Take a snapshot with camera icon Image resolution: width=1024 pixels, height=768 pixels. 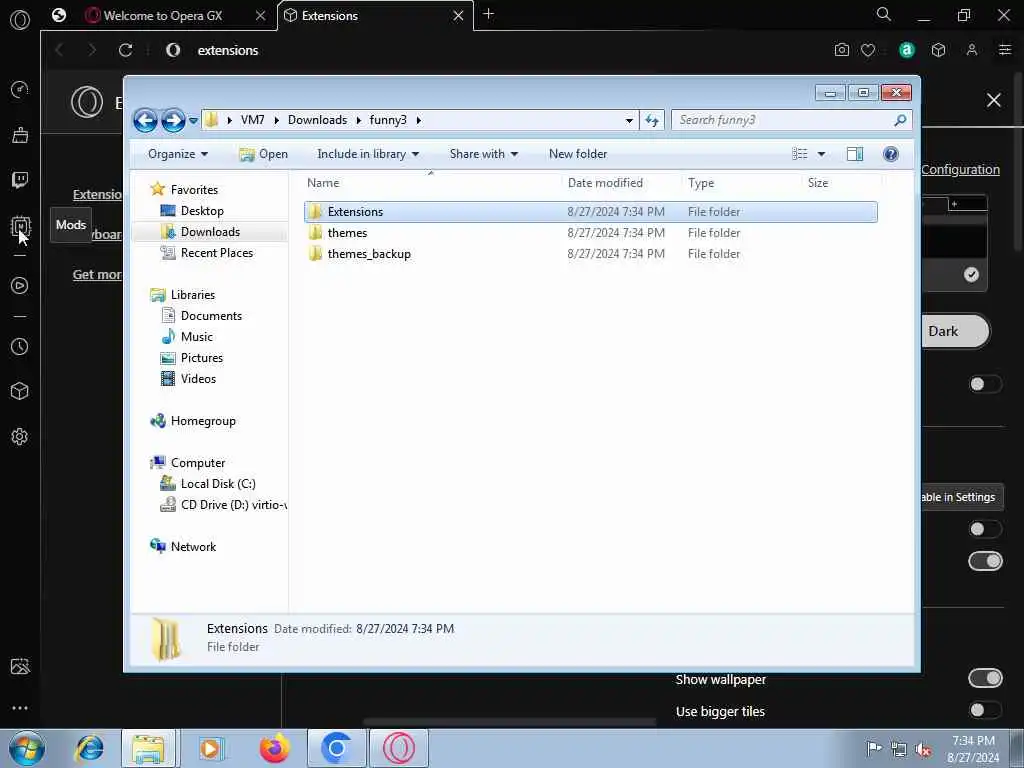pyautogui.click(x=842, y=50)
